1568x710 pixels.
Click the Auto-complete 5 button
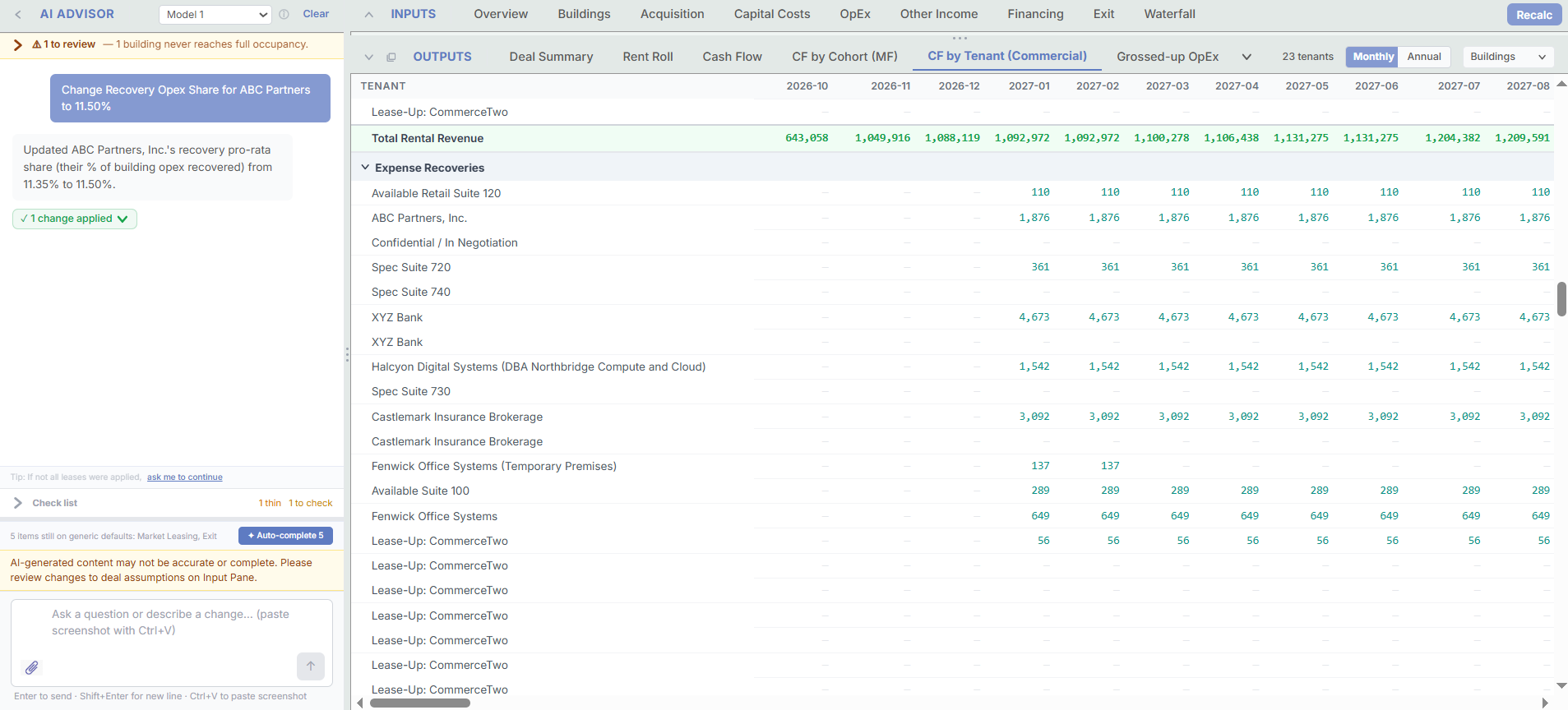[285, 536]
